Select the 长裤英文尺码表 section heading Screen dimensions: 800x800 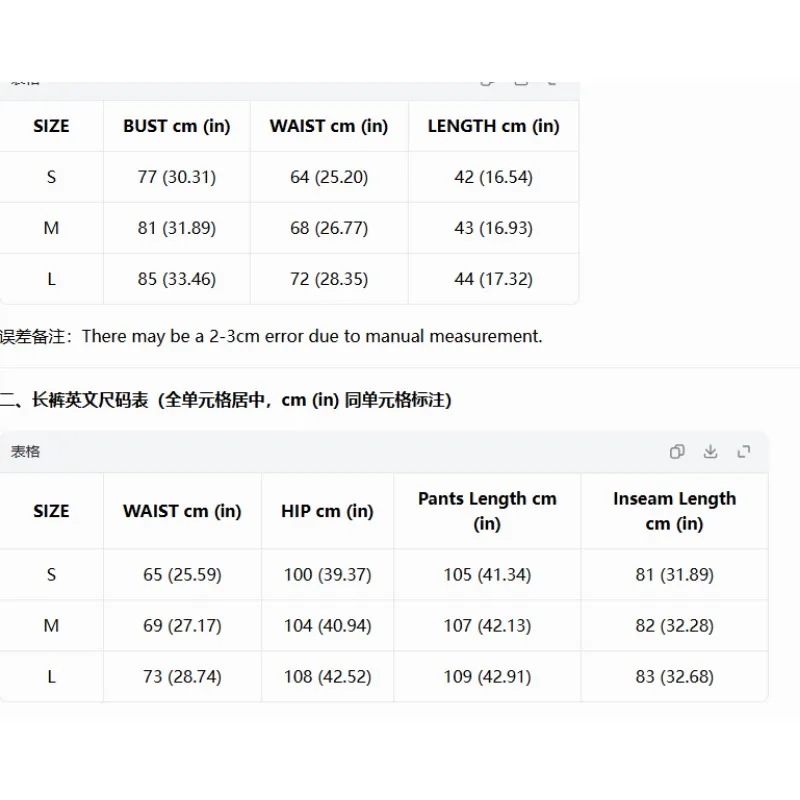click(x=226, y=400)
